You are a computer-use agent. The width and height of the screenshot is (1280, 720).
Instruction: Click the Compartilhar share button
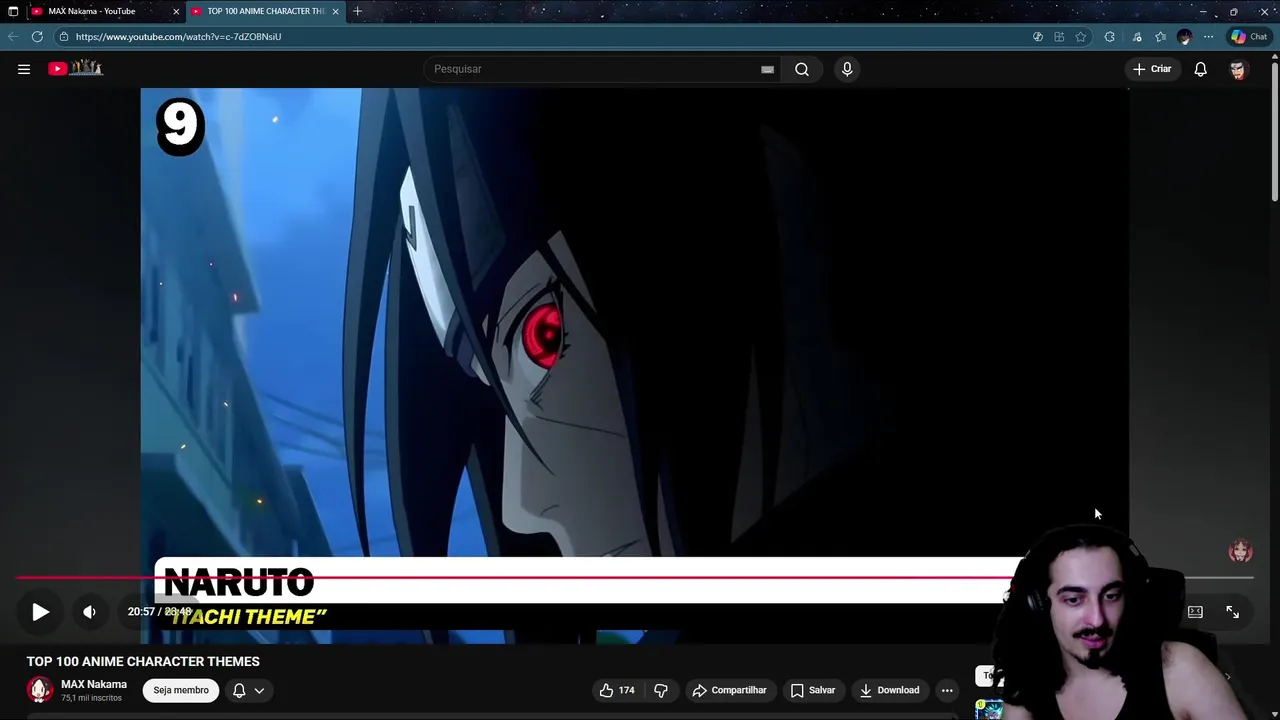pos(729,690)
